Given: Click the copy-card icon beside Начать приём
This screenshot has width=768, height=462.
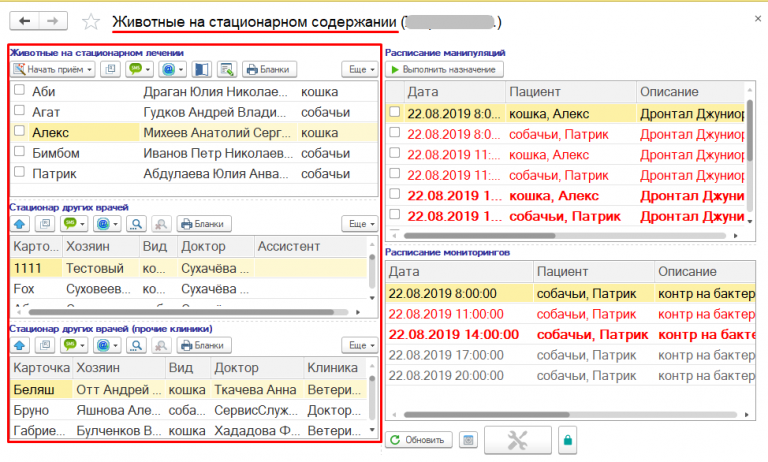Looking at the screenshot, I should click(110, 69).
